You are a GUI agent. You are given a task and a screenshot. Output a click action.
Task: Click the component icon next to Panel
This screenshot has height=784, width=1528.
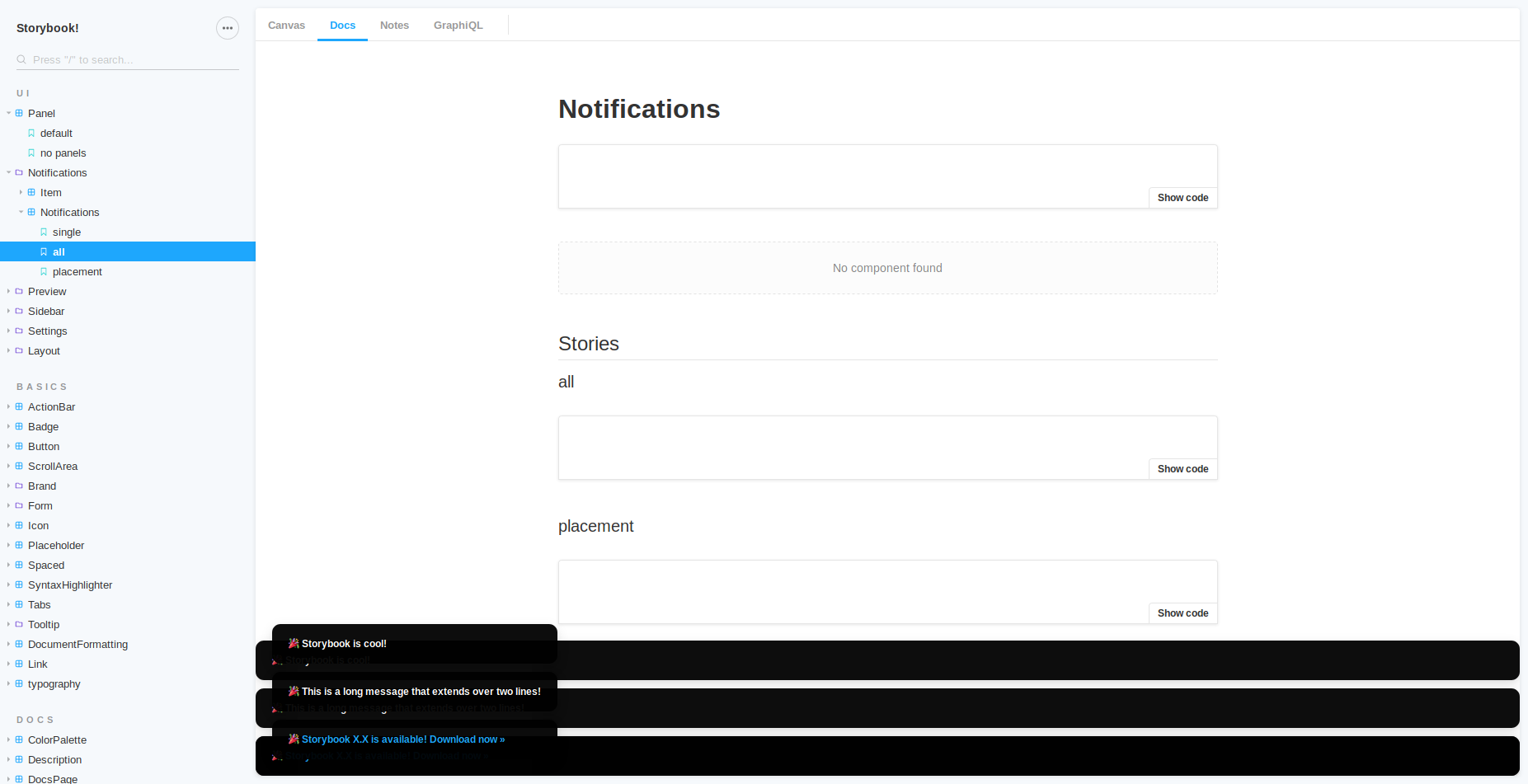[19, 113]
